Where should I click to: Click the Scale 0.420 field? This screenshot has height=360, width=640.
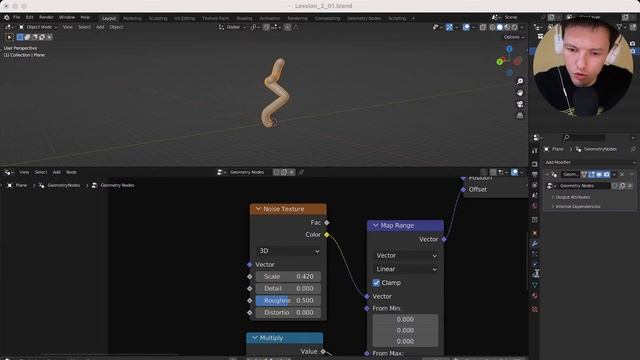[288, 276]
